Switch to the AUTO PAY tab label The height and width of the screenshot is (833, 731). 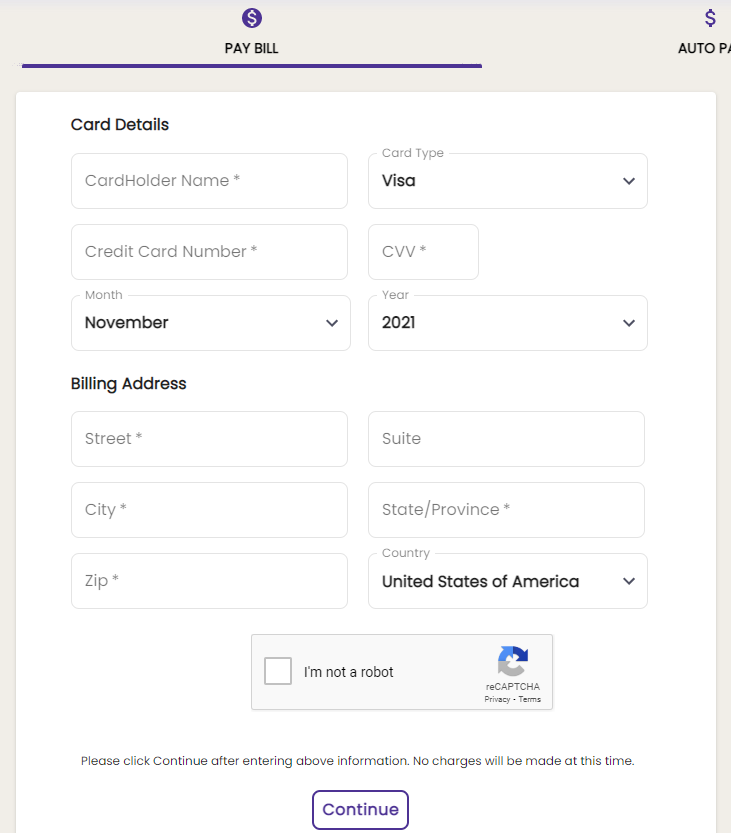[x=704, y=48]
